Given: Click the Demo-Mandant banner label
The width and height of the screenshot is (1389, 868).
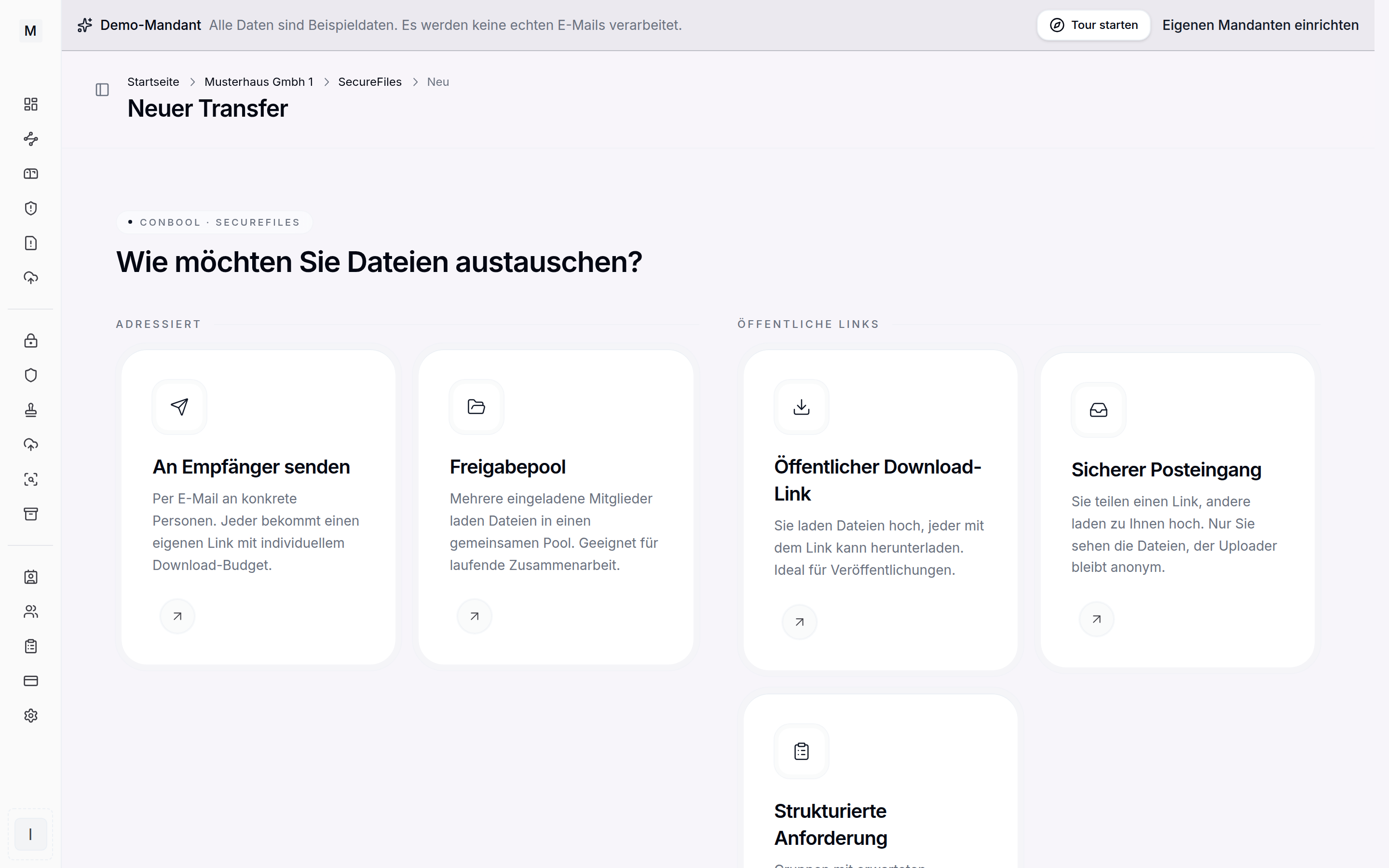Looking at the screenshot, I should (x=150, y=25).
